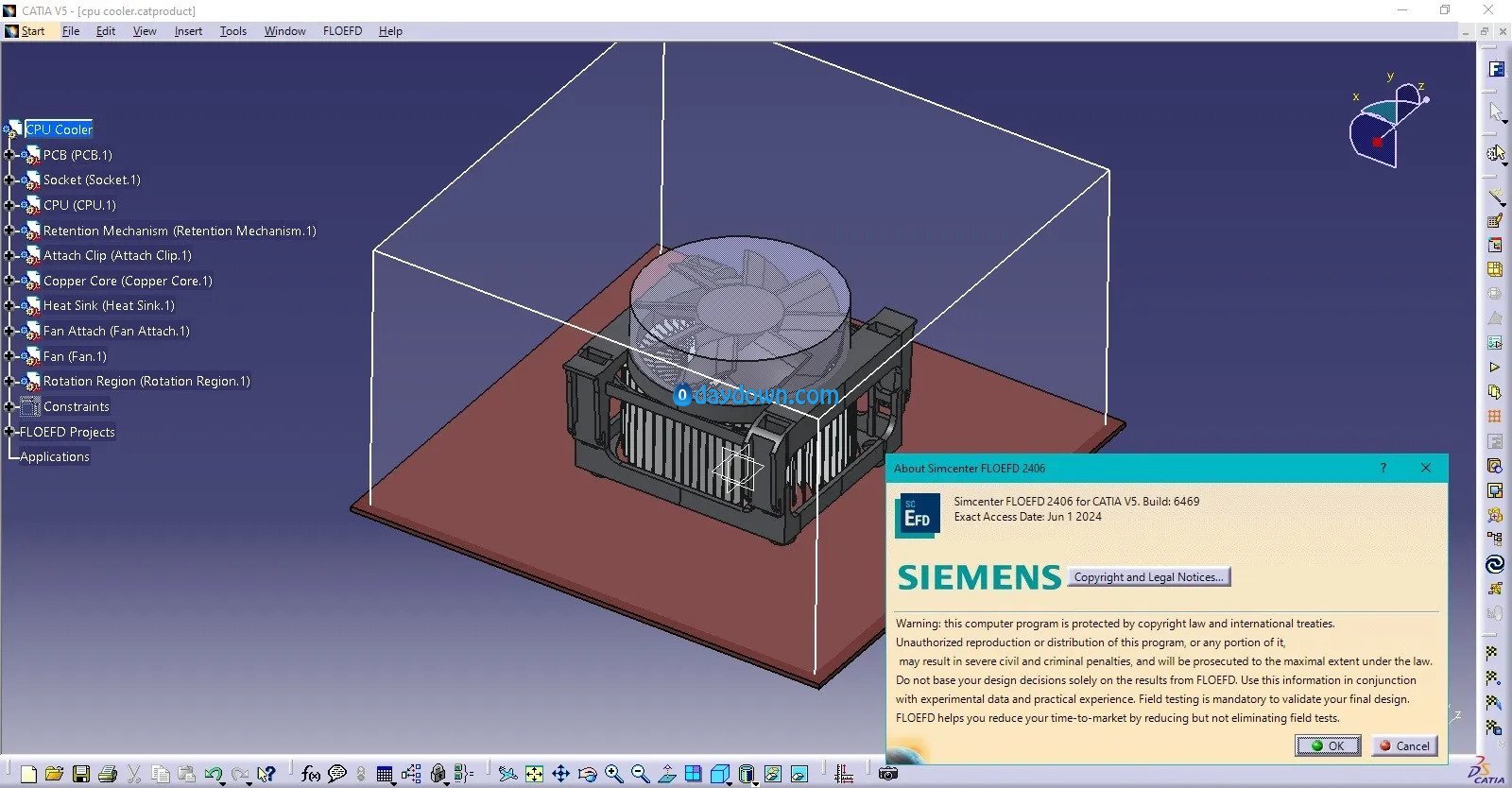Open the File menu

(x=71, y=31)
